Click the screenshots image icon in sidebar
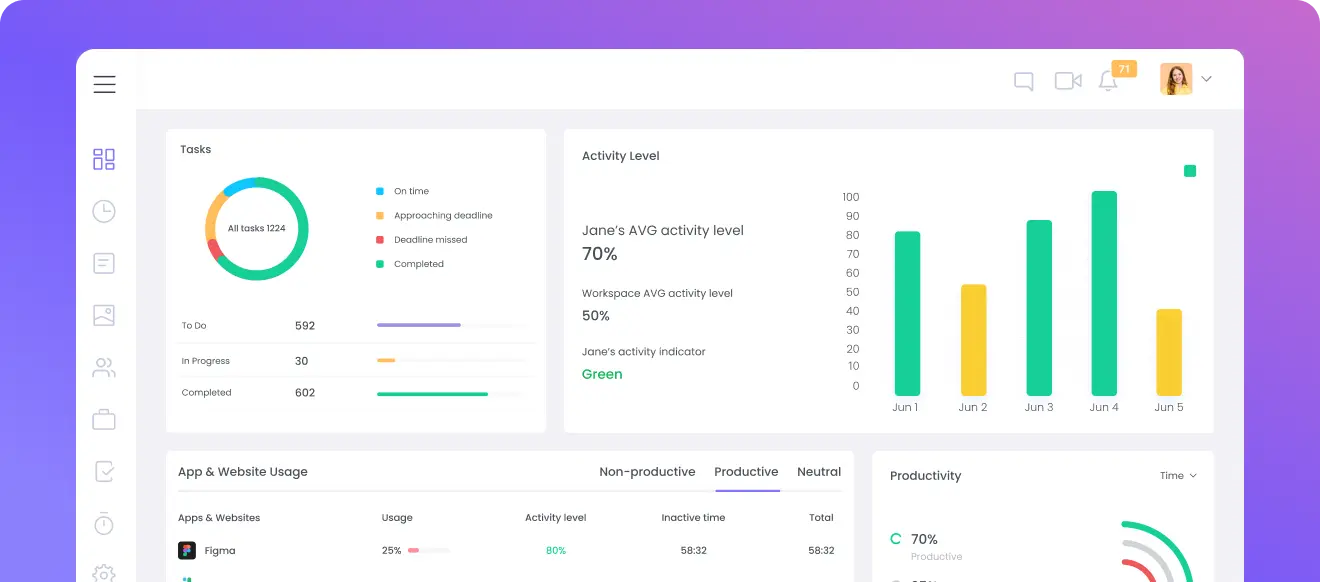Screen dimensions: 1320x582 [103, 314]
